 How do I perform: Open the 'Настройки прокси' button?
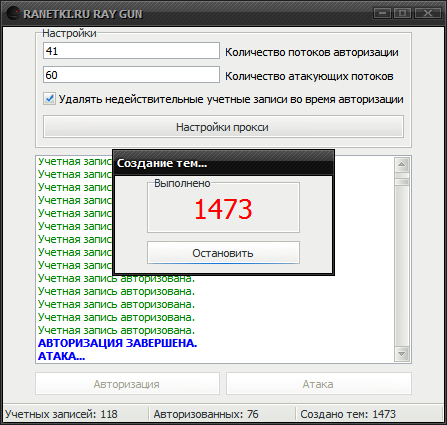[x=223, y=127]
